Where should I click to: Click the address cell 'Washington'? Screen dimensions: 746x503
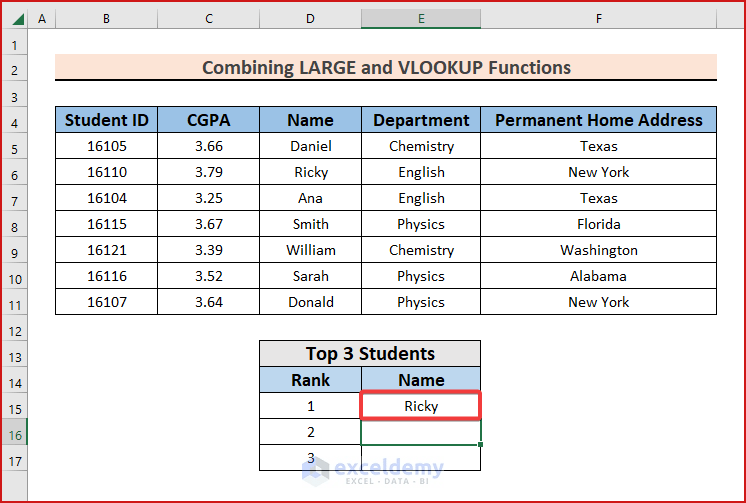point(599,250)
